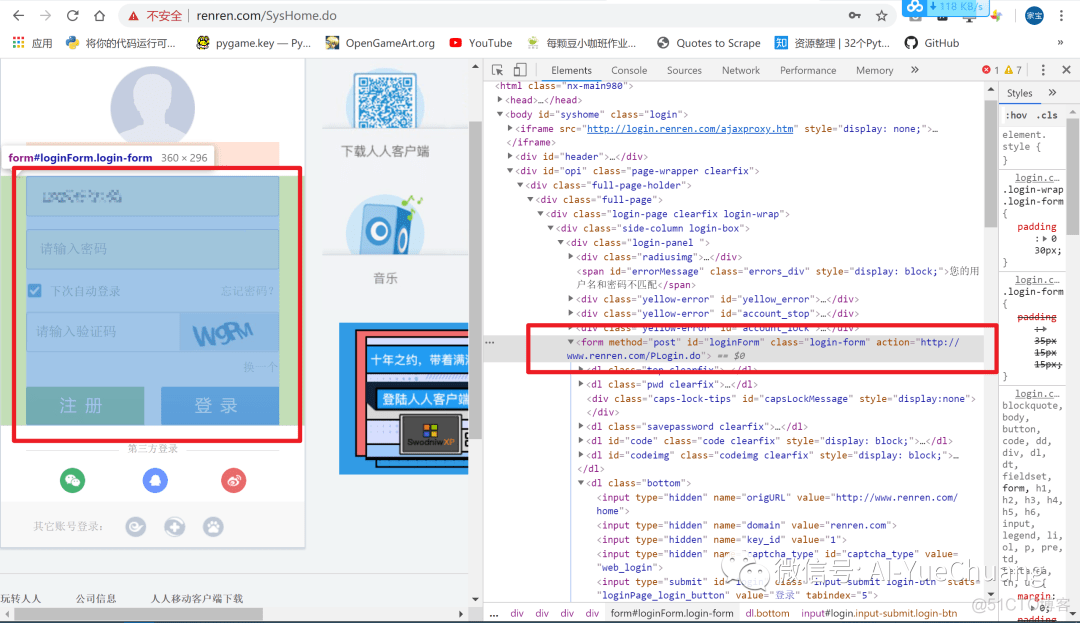Show more bookmarks chevron

[1060, 43]
